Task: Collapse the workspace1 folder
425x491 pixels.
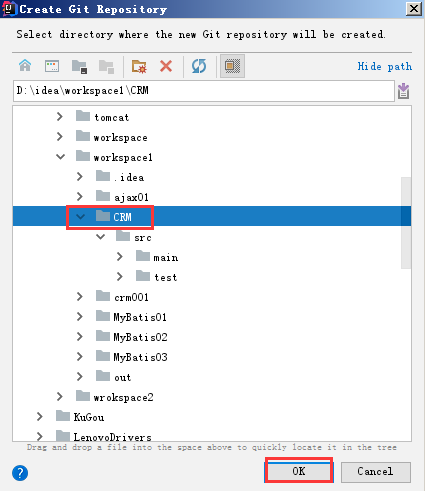Action: [60, 156]
